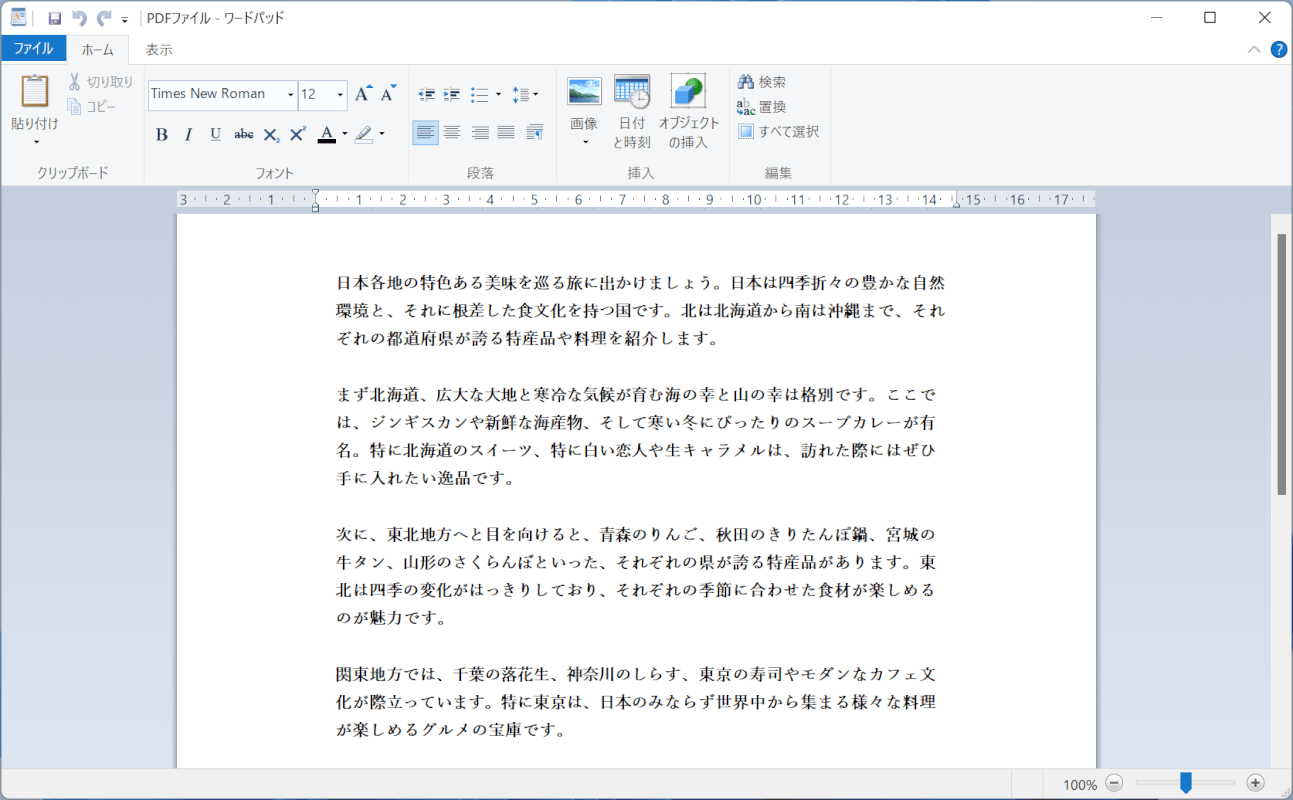Select Align text left
The image size is (1293, 800).
click(425, 132)
